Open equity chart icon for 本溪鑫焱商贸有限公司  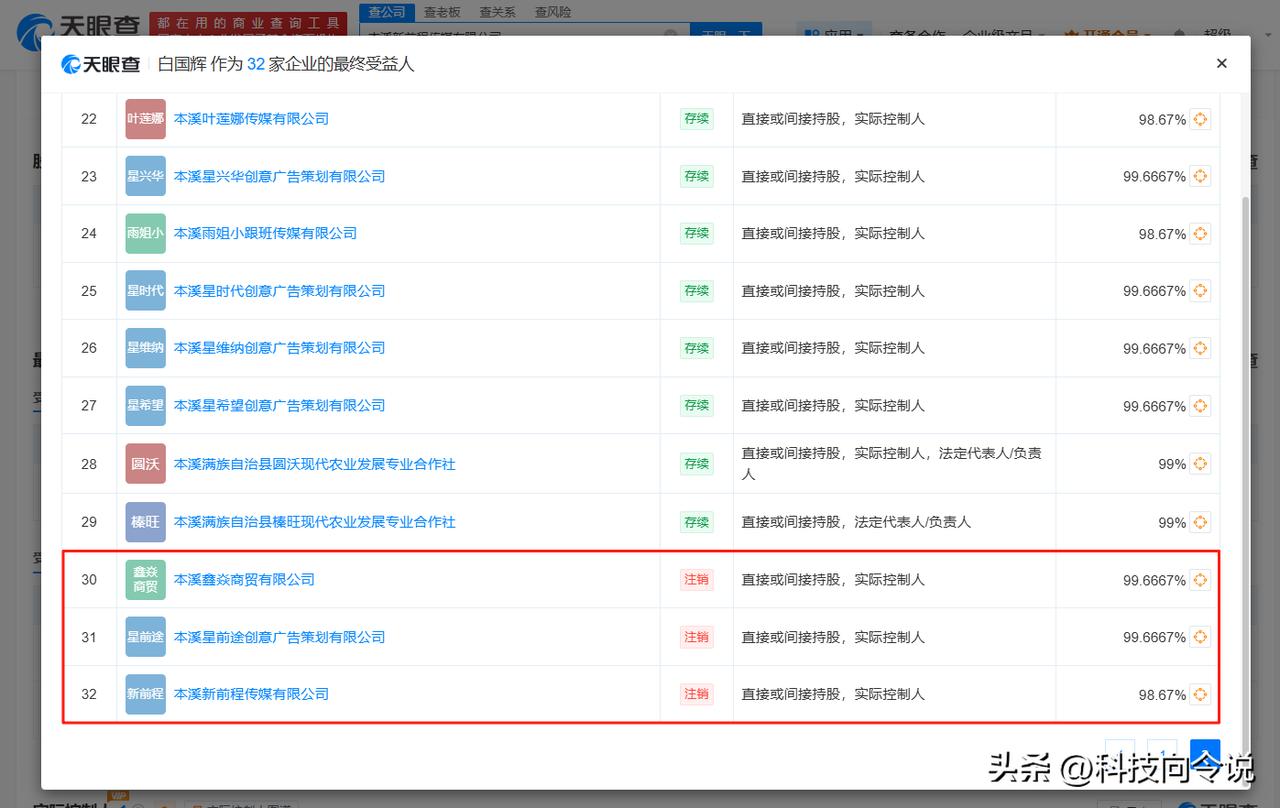click(x=1200, y=580)
